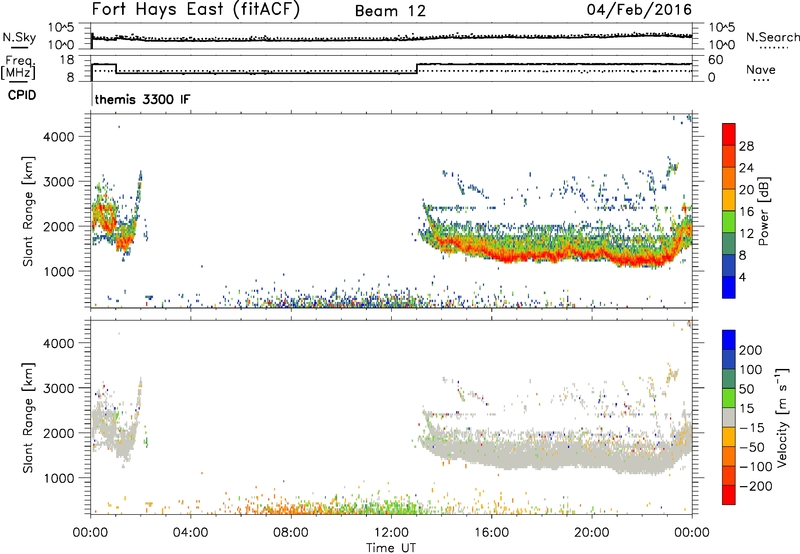Click 'Slant Range [km]' label of velocity panel
Screen dimensions: 800x554
[x=28, y=417]
